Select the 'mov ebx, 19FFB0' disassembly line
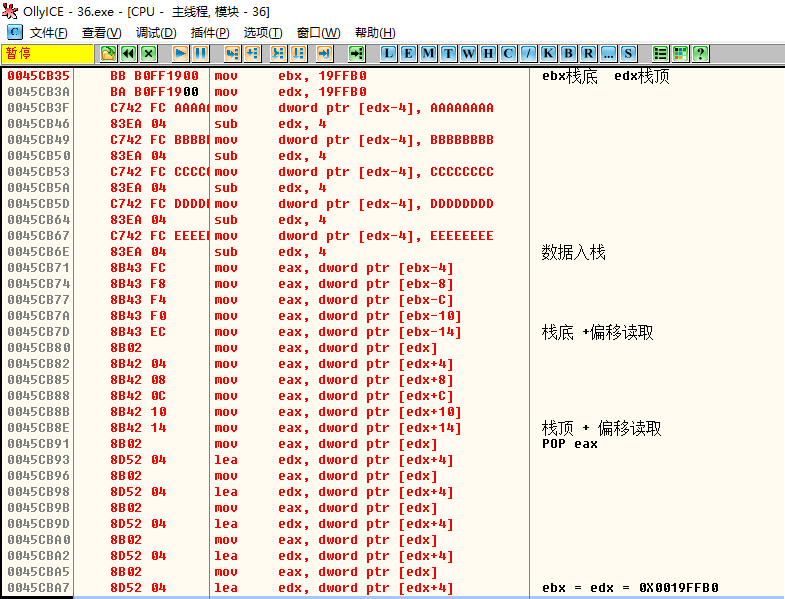 pos(322,76)
